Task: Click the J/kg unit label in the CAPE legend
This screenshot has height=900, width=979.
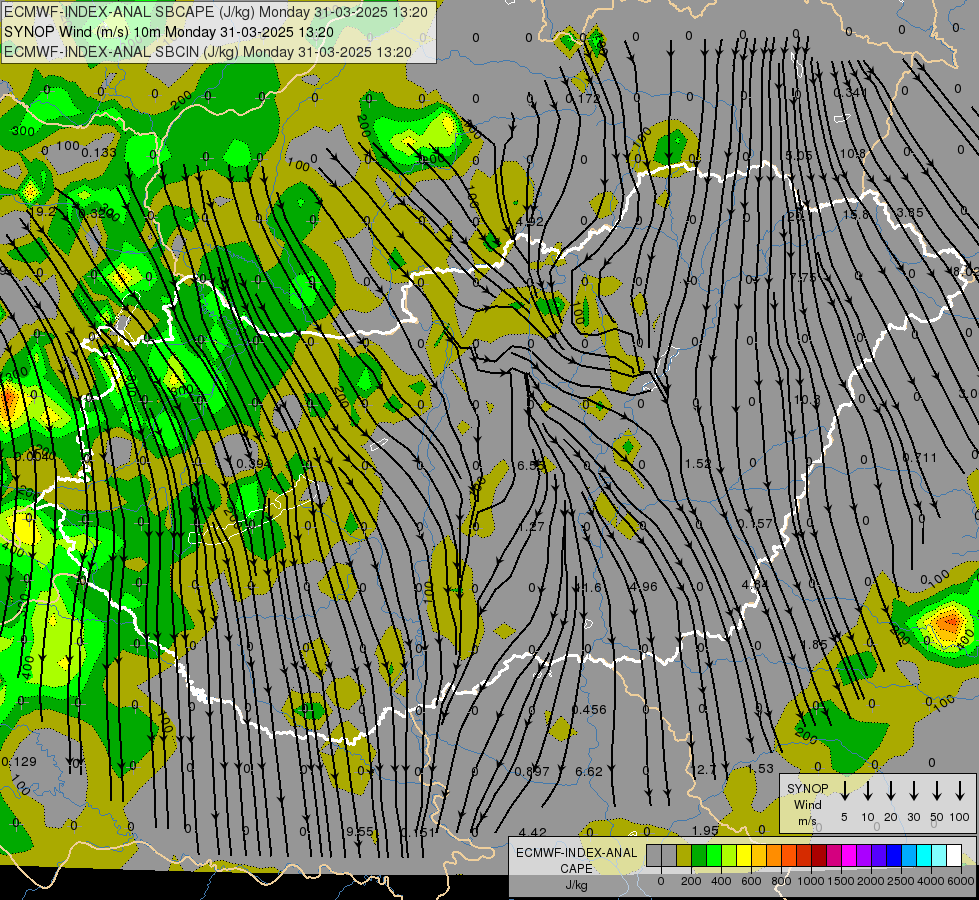Action: click(576, 885)
